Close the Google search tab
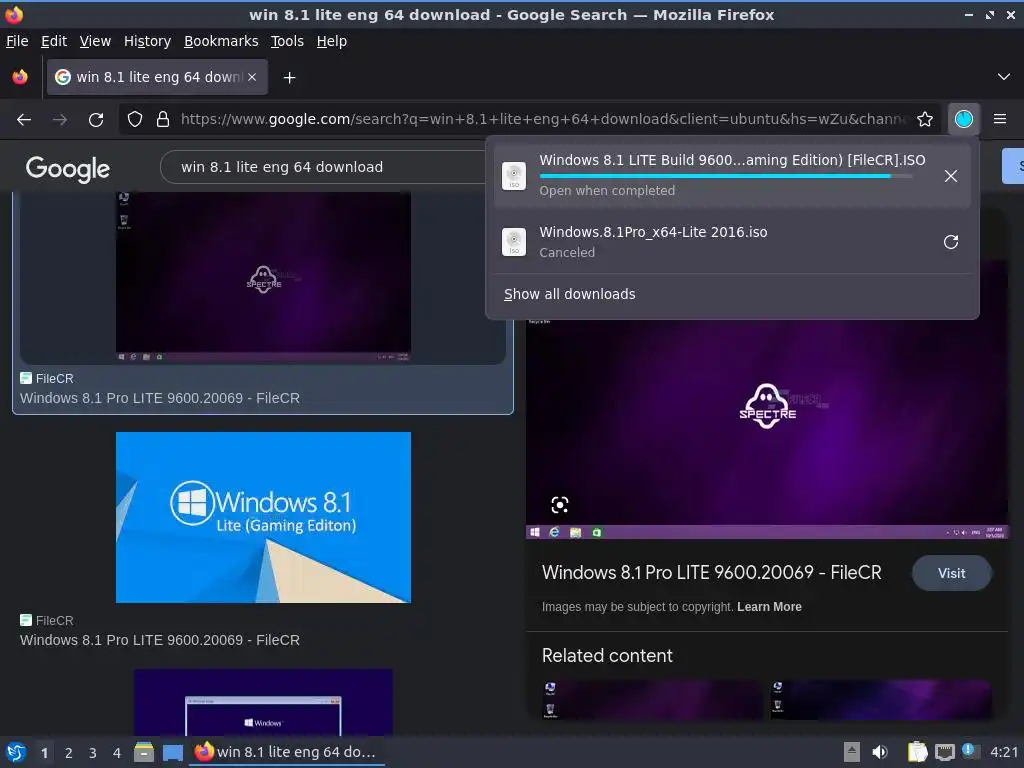The width and height of the screenshot is (1024, 768). point(252,77)
